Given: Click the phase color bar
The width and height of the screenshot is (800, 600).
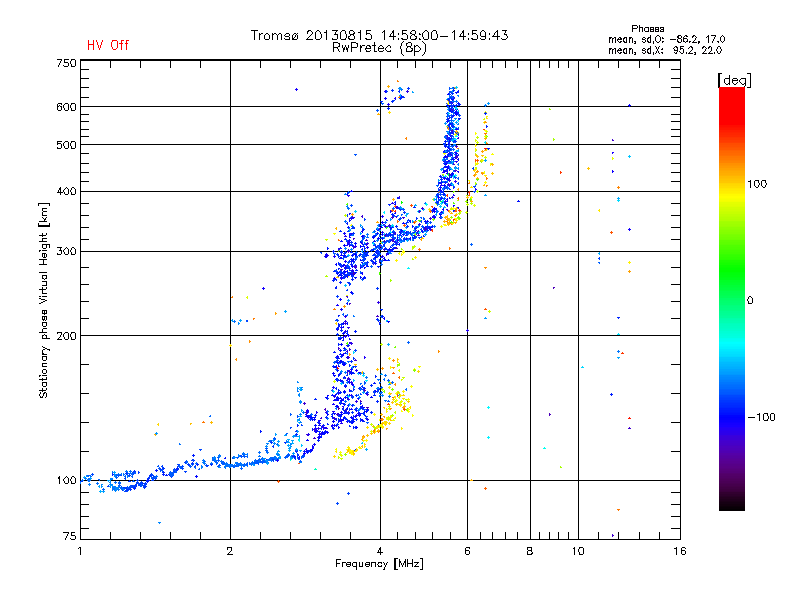Looking at the screenshot, I should pyautogui.click(x=732, y=298).
